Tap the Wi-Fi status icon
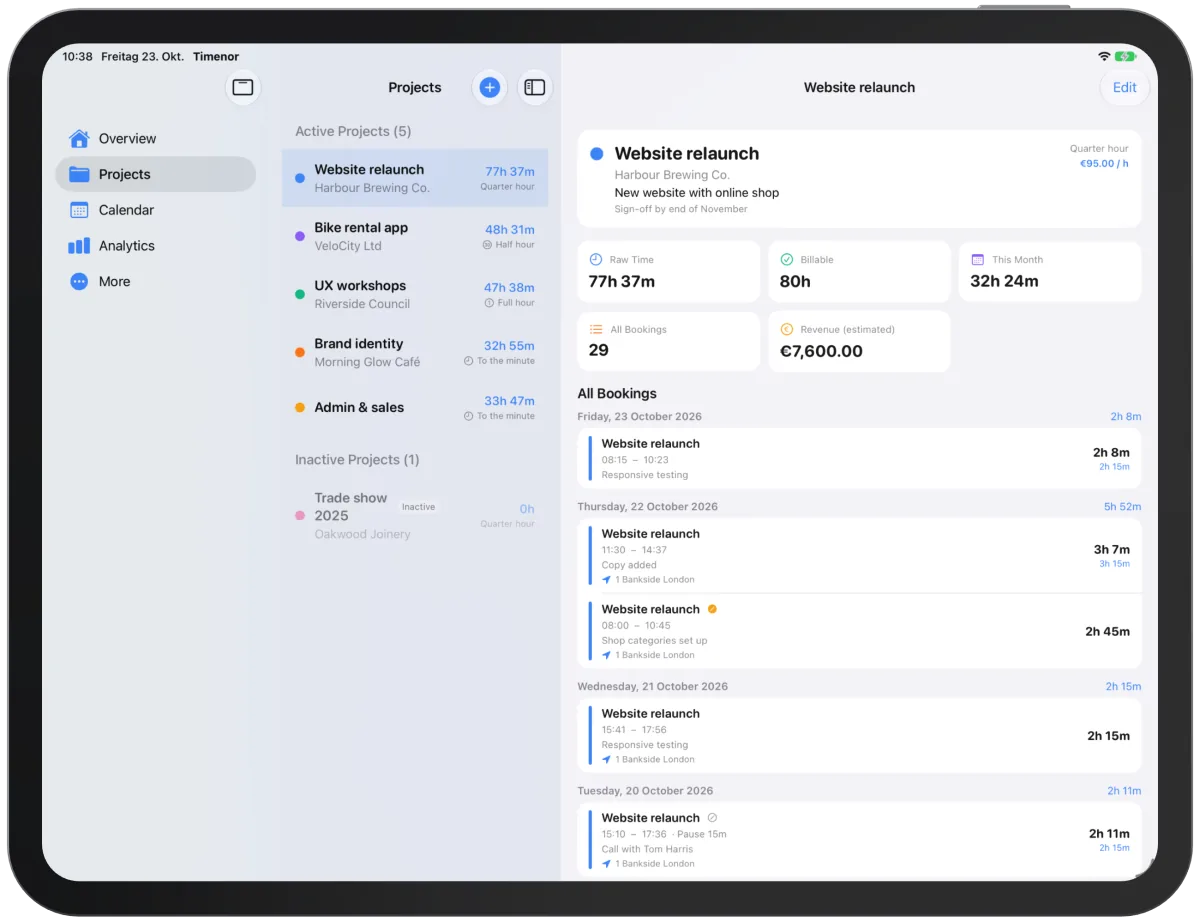 click(x=1104, y=57)
